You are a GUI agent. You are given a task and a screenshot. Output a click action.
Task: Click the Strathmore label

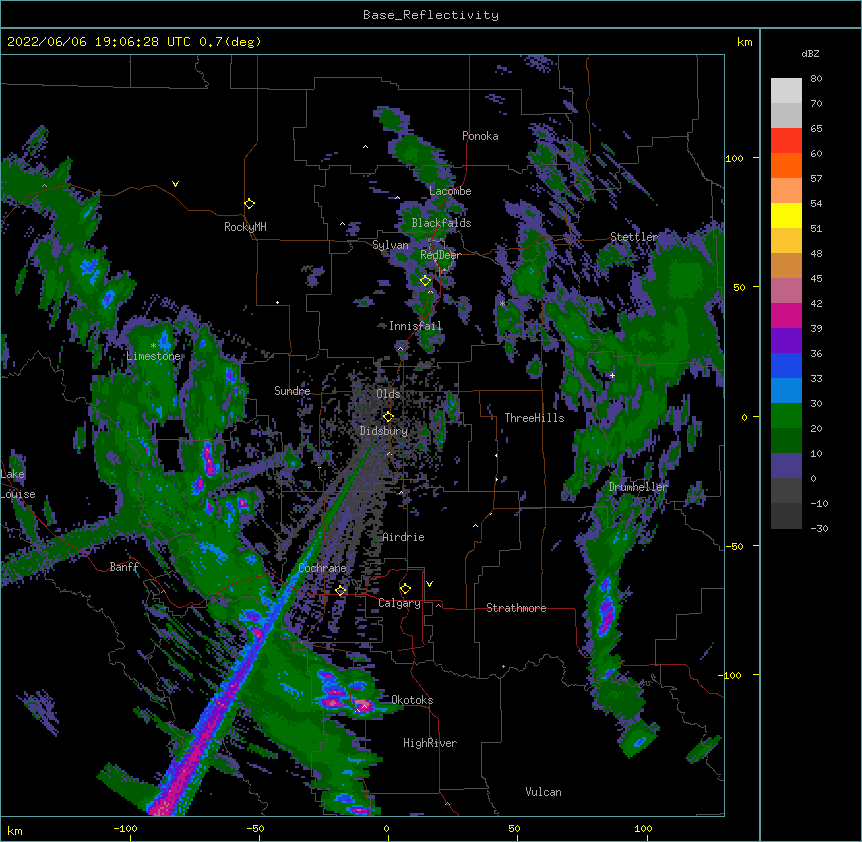click(x=516, y=608)
